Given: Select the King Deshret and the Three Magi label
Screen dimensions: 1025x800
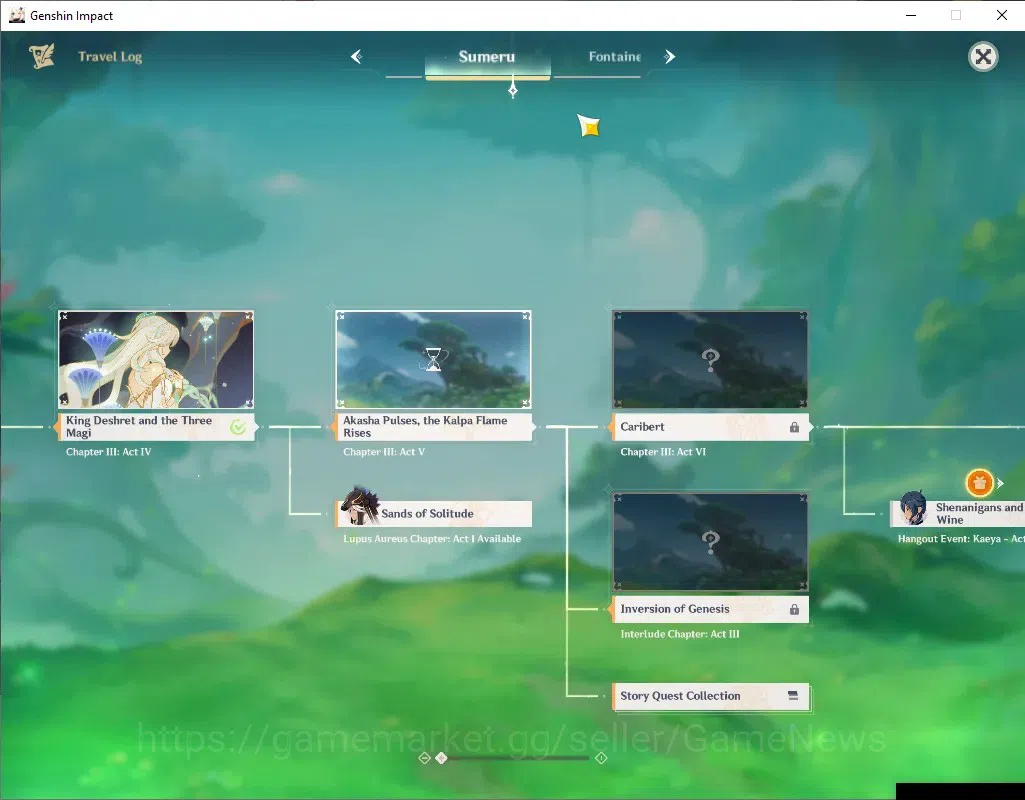Looking at the screenshot, I should (x=156, y=427).
